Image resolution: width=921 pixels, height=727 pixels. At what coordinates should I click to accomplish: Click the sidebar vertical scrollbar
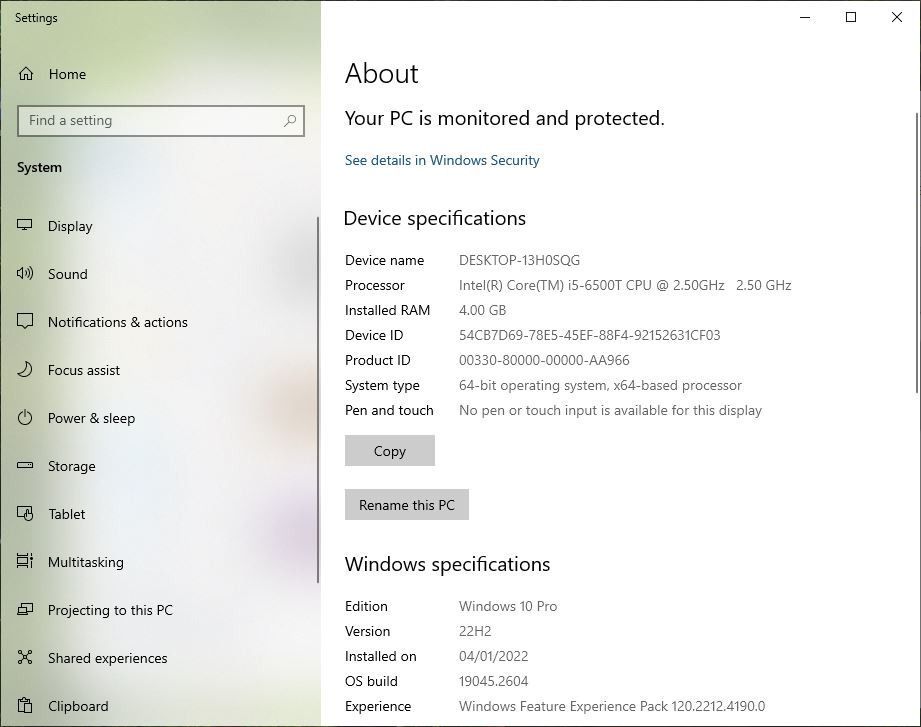(318, 399)
